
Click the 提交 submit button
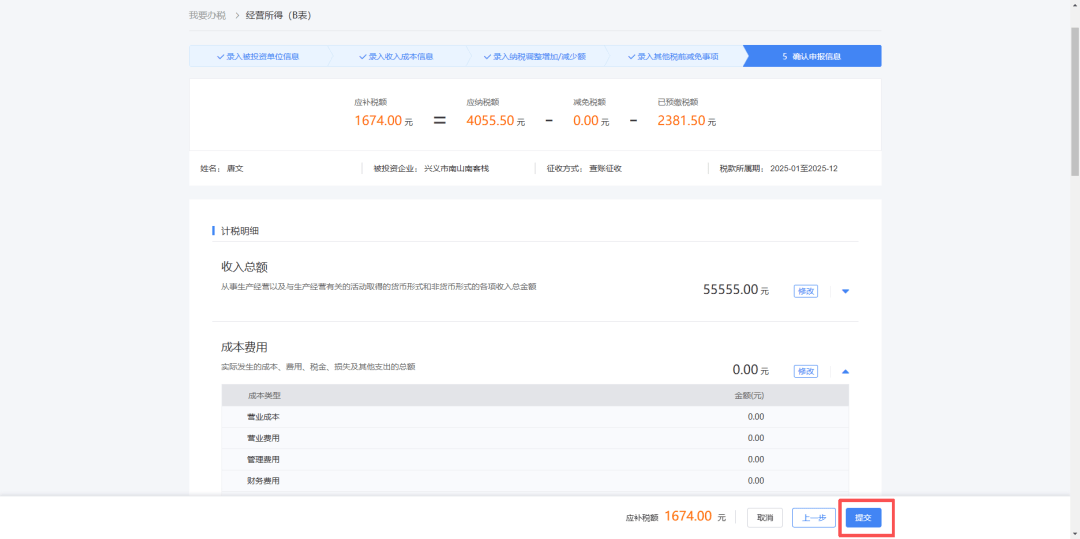click(863, 518)
